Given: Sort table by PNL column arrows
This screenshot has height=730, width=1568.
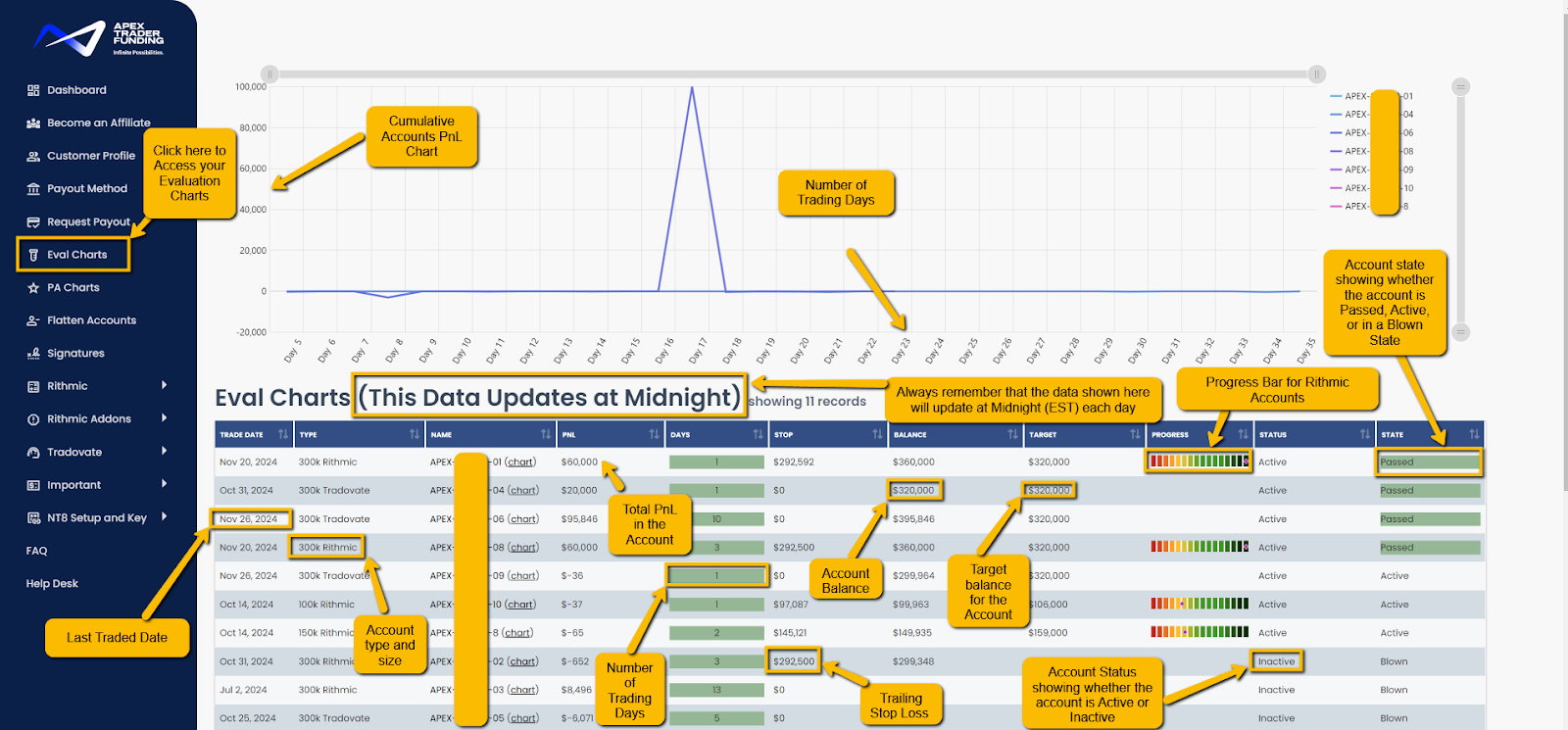Looking at the screenshot, I should (x=654, y=434).
